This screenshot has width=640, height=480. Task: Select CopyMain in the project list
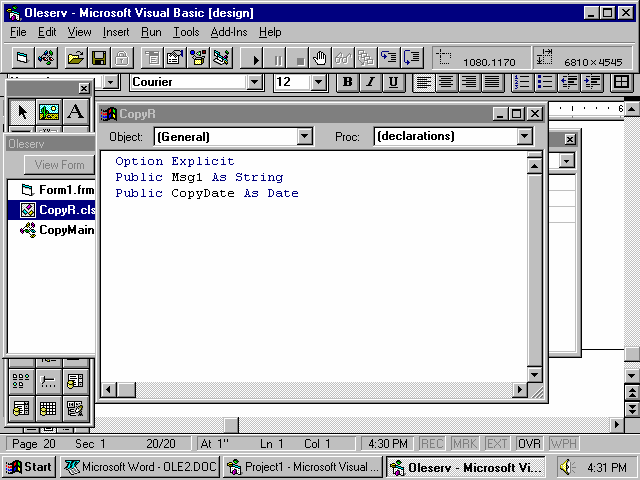pyautogui.click(x=66, y=230)
